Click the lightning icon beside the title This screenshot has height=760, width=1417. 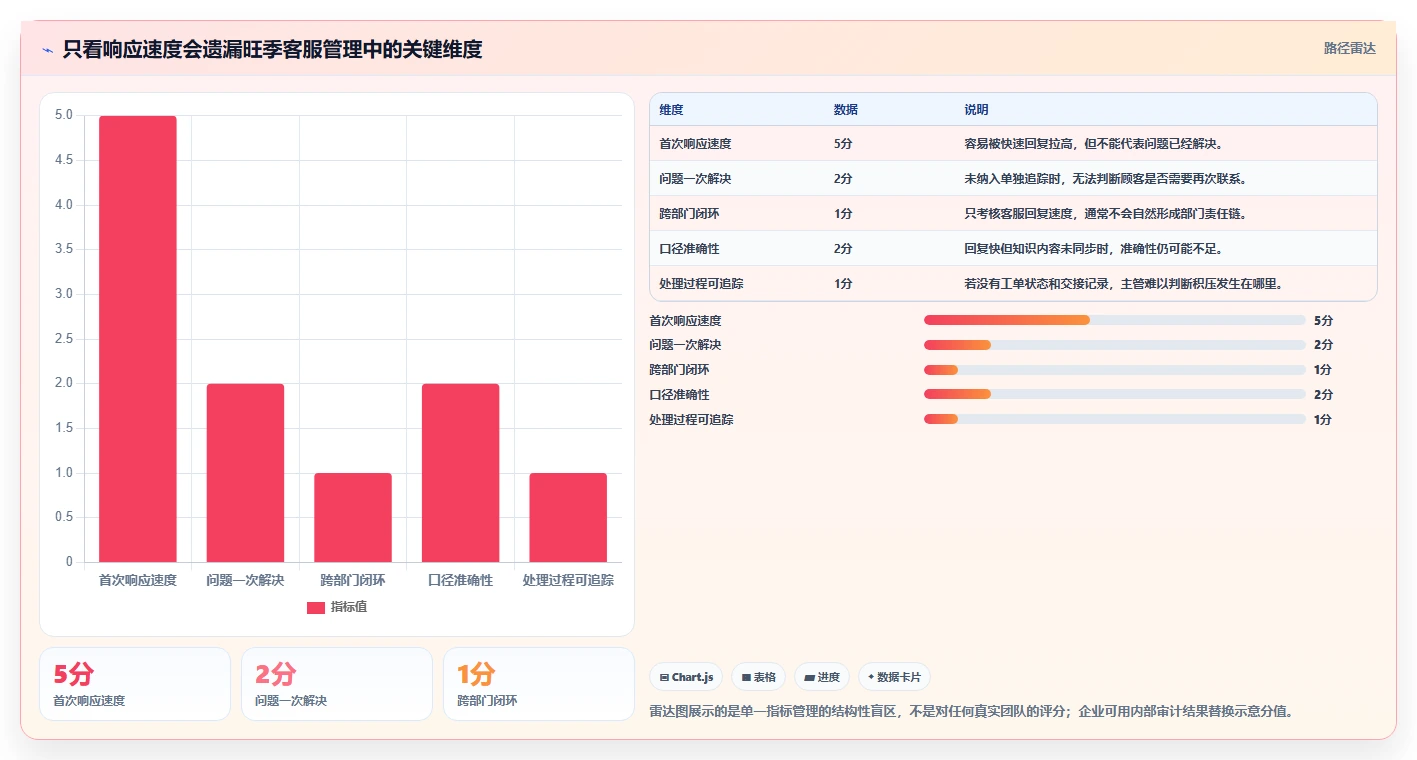point(47,50)
